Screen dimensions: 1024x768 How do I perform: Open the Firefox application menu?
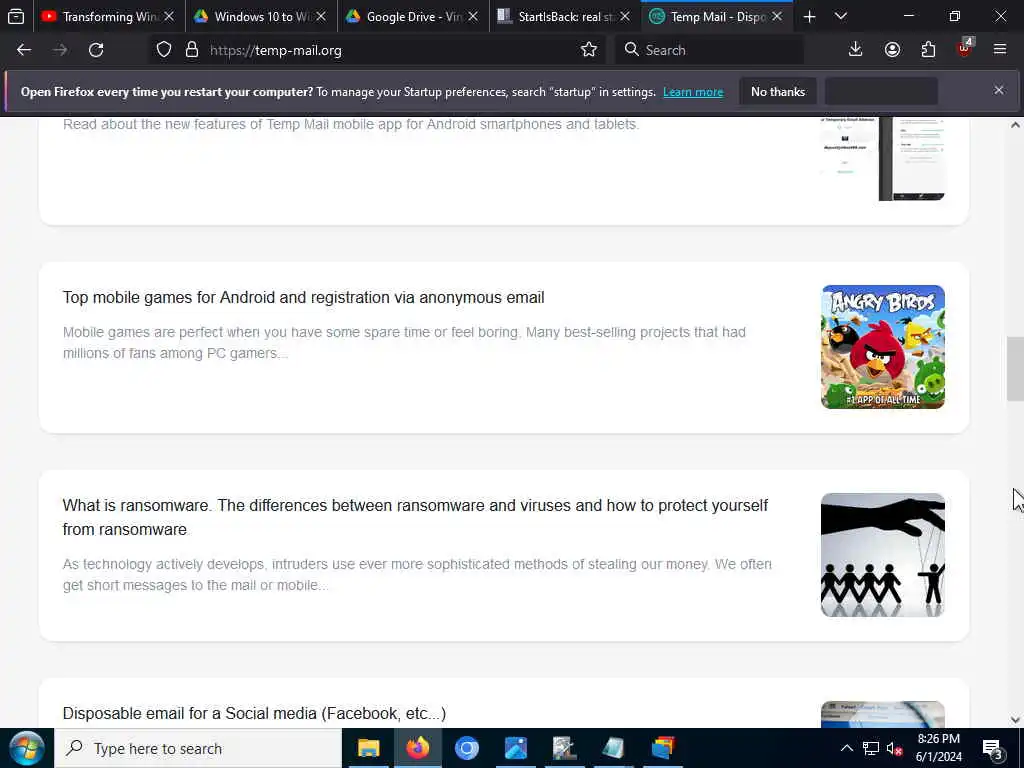[1000, 50]
